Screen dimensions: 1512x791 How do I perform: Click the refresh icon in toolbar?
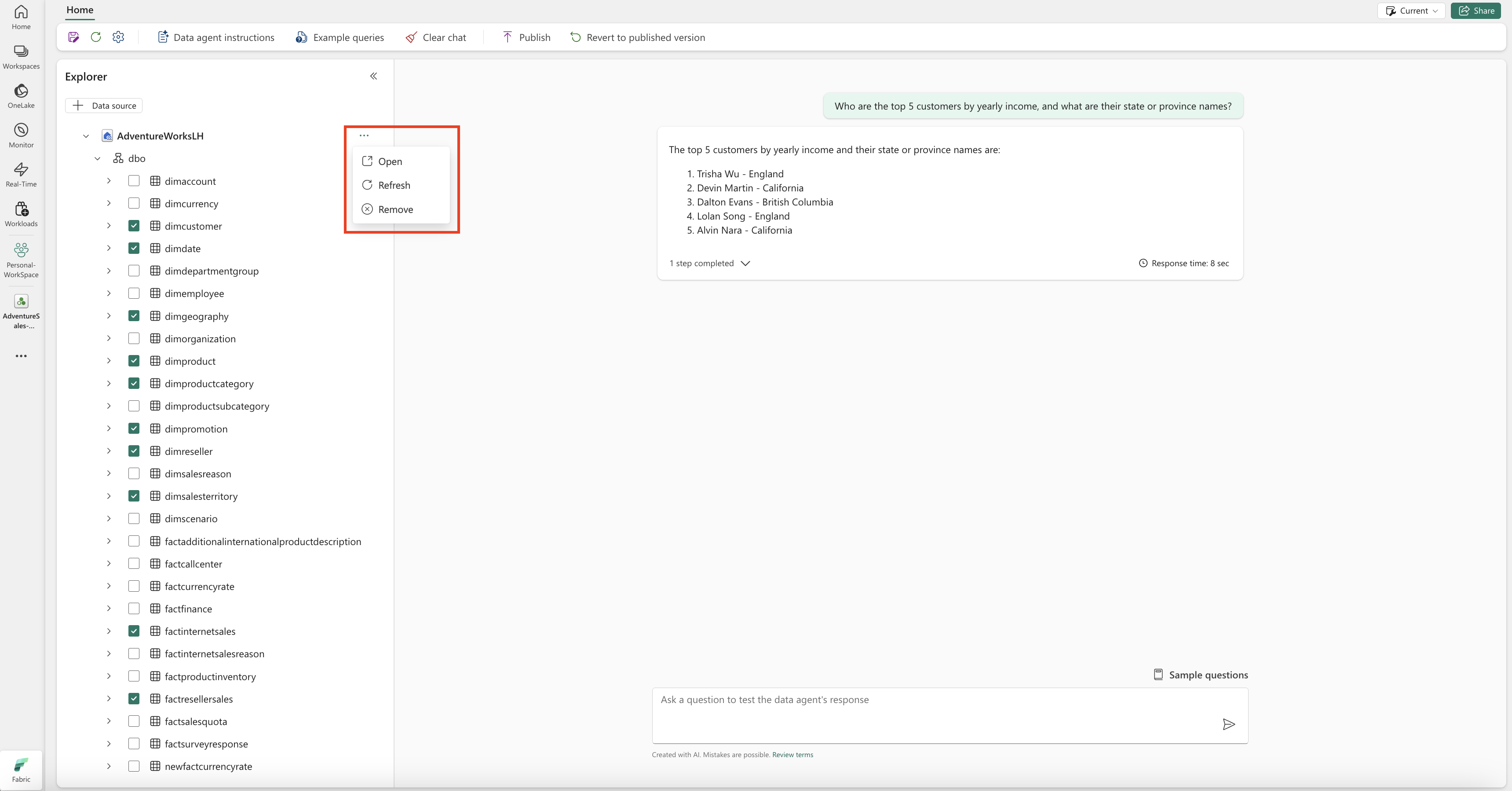tap(96, 37)
